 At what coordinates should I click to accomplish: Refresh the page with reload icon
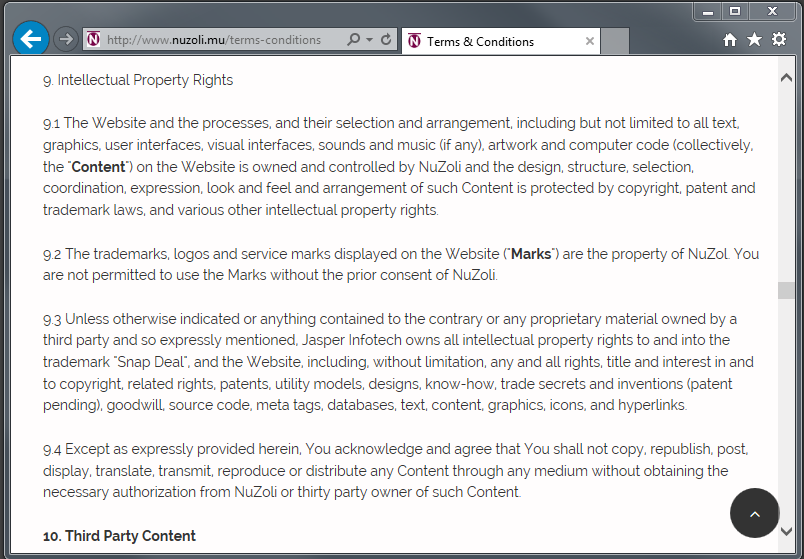[386, 39]
